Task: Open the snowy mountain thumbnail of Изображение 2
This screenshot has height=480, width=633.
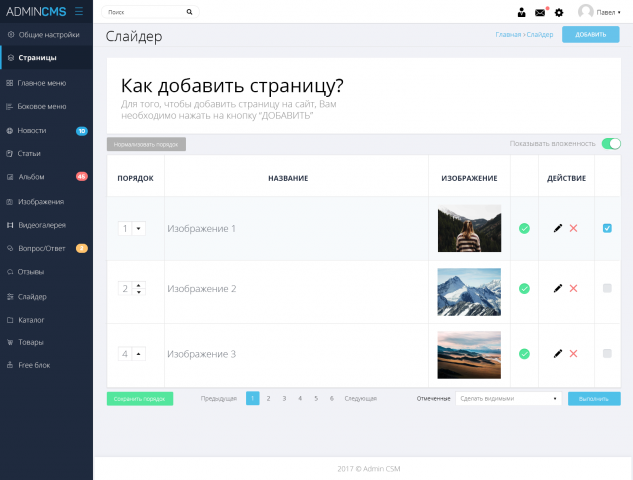Action: [x=469, y=292]
